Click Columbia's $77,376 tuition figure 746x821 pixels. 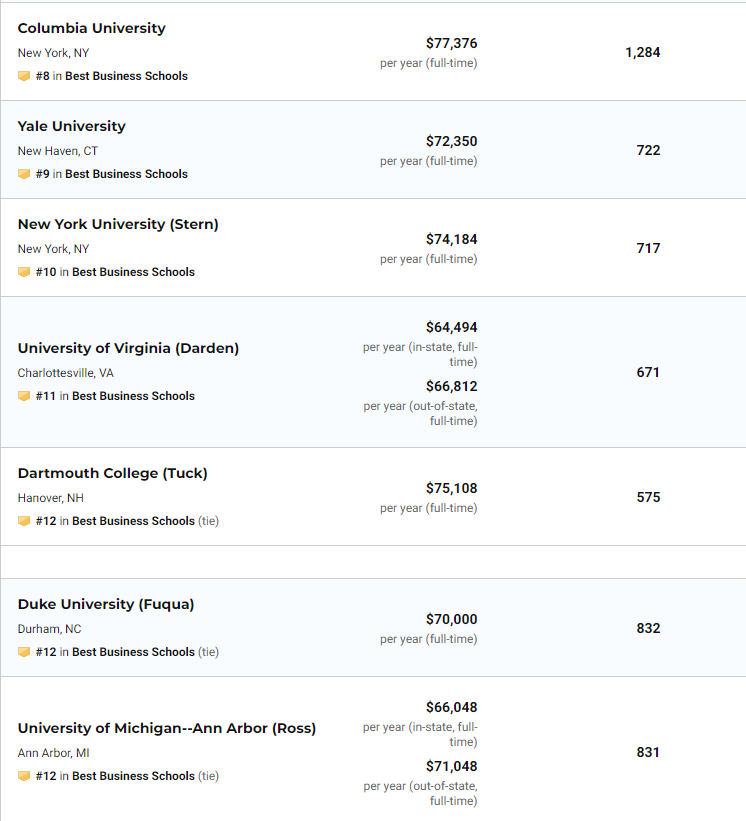pyautogui.click(x=452, y=43)
